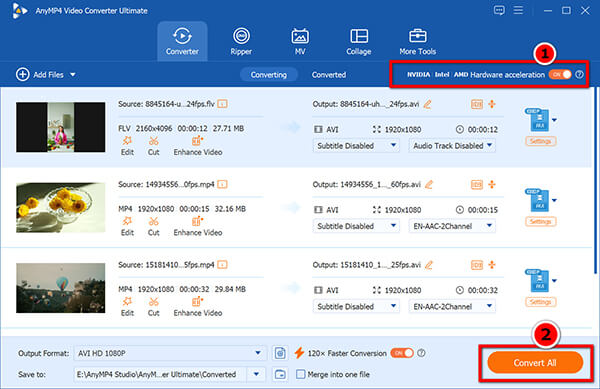
Task: Rename output 8845164 avi with pencil icon
Action: (x=427, y=104)
